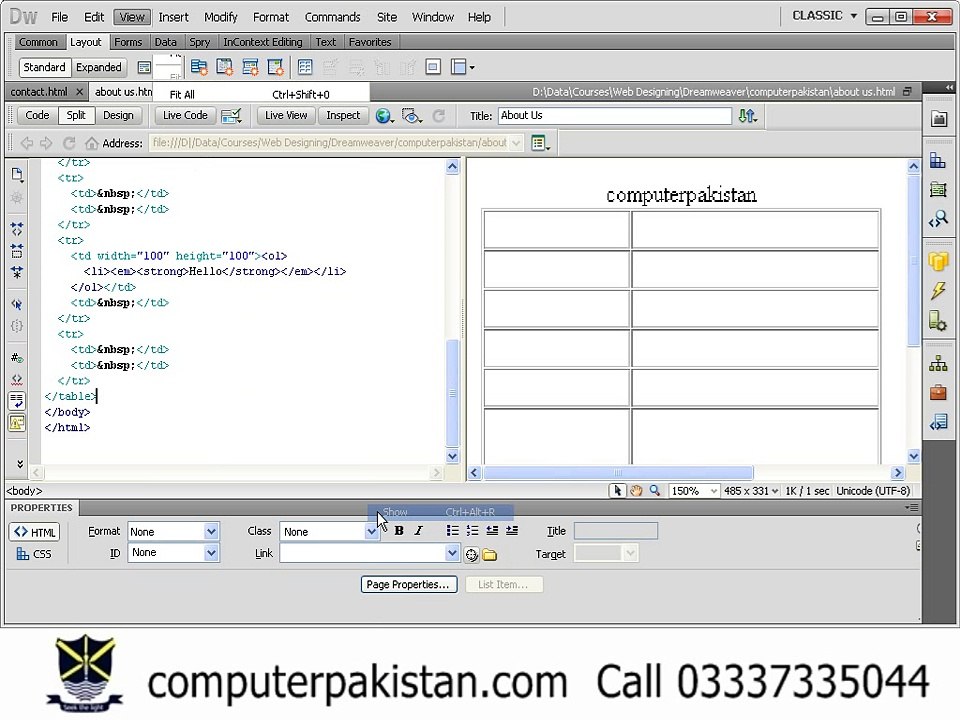Open the Visual Aids eye icon
This screenshot has width=960, height=720.
pos(411,116)
